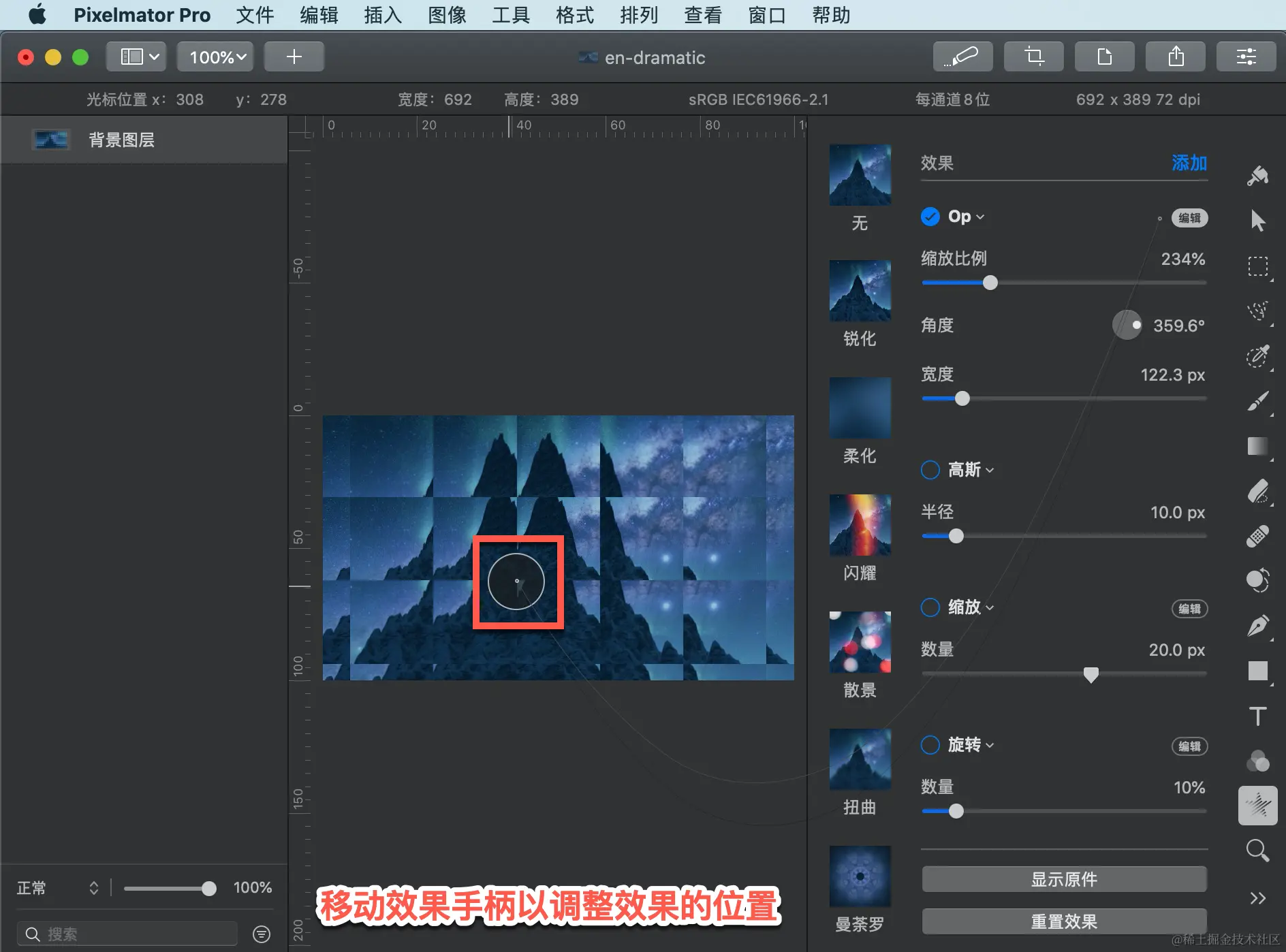Image resolution: width=1286 pixels, height=952 pixels.
Task: Enable the 缩放 effect checkbox
Action: [930, 607]
